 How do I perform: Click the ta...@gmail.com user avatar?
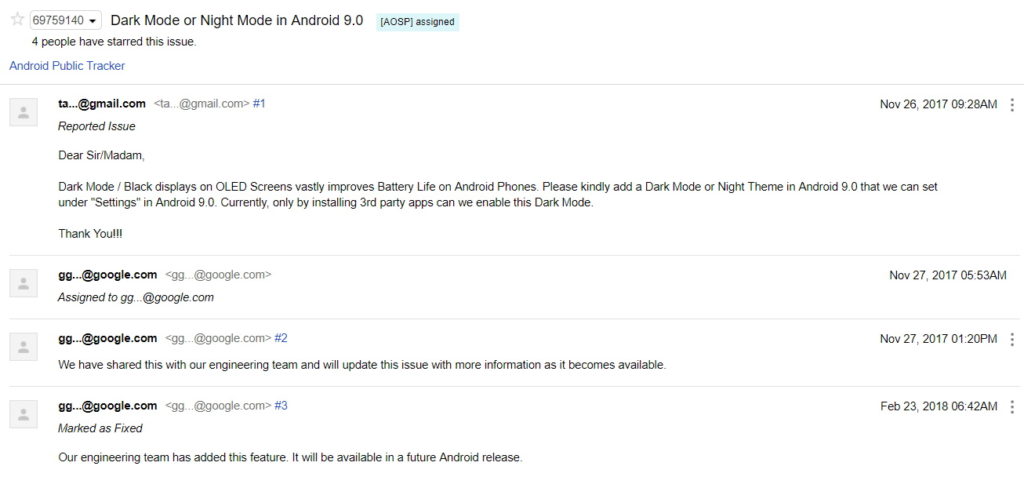point(24,112)
